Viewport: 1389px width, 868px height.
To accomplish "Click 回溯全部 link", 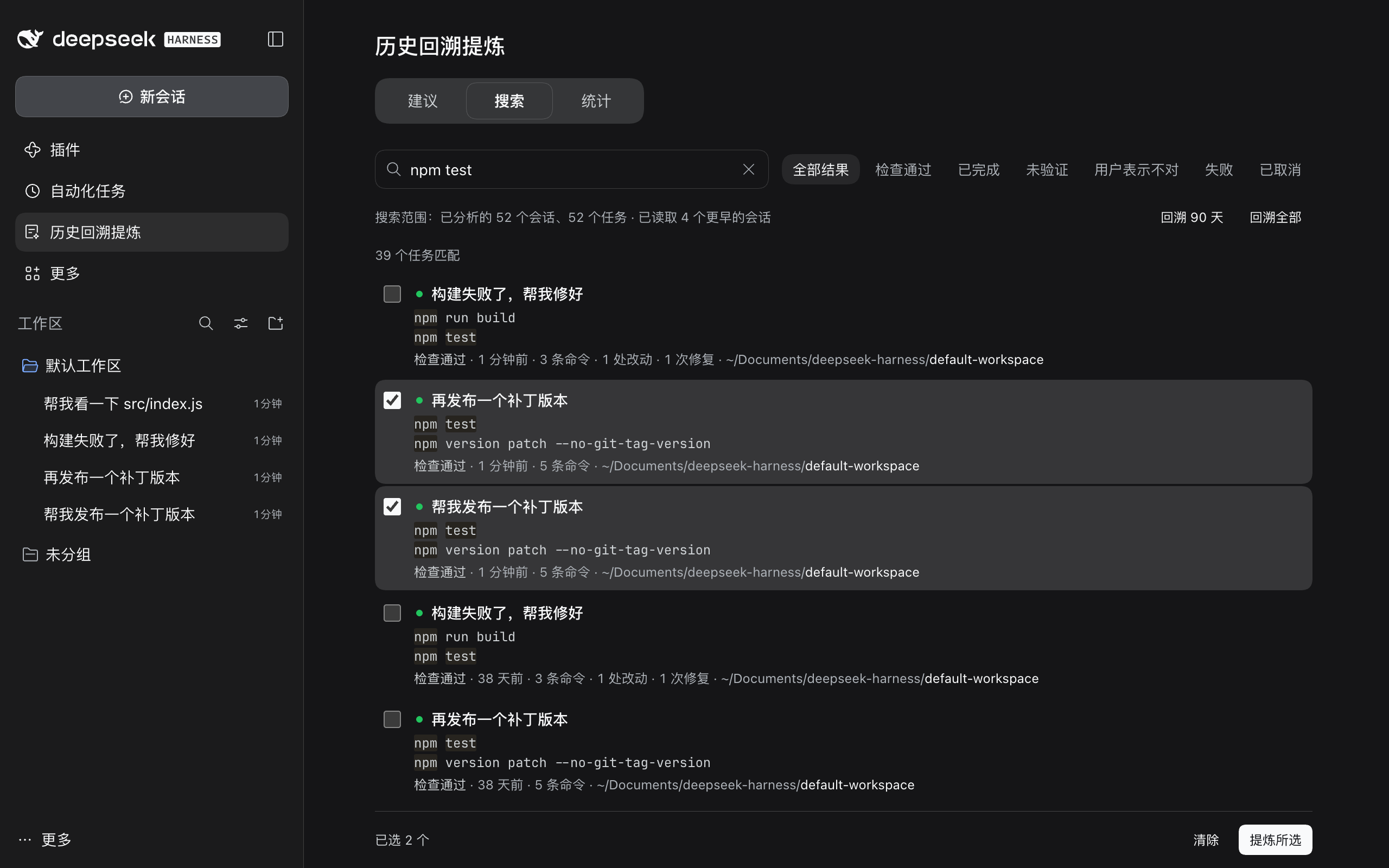I will [1276, 218].
